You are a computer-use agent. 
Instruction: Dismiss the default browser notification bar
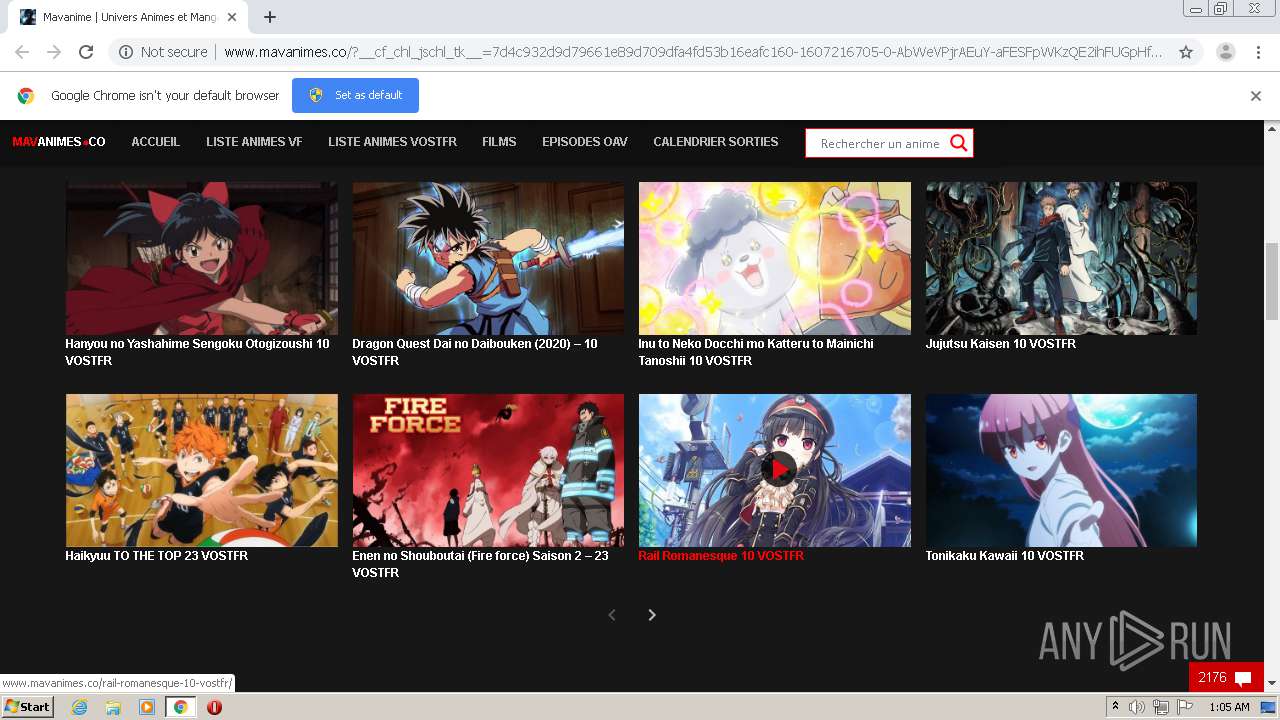click(1256, 96)
